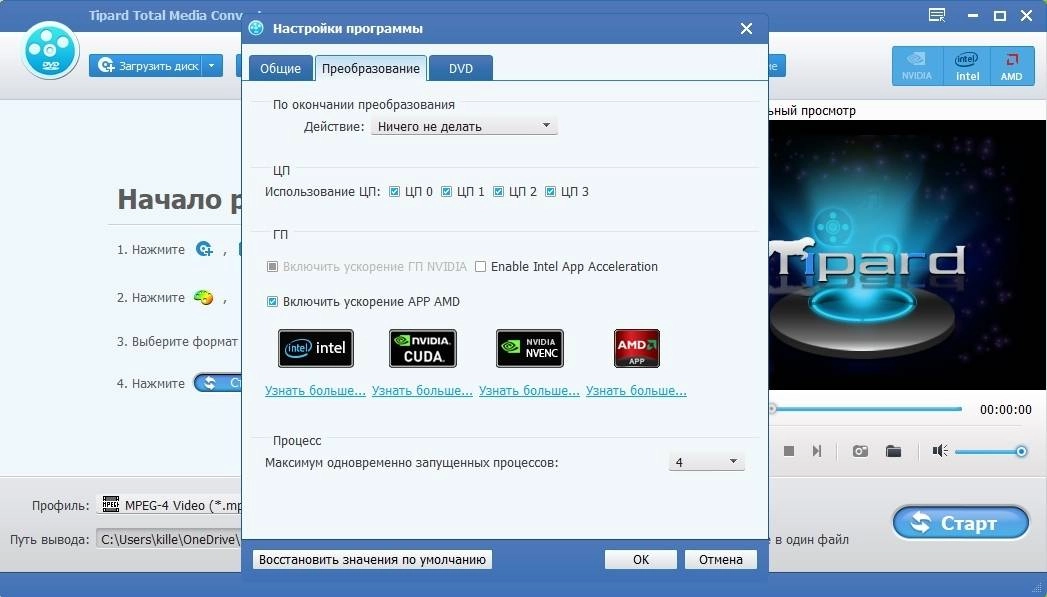Click the settings dialog title icon
This screenshot has height=597, width=1047.
click(x=256, y=28)
